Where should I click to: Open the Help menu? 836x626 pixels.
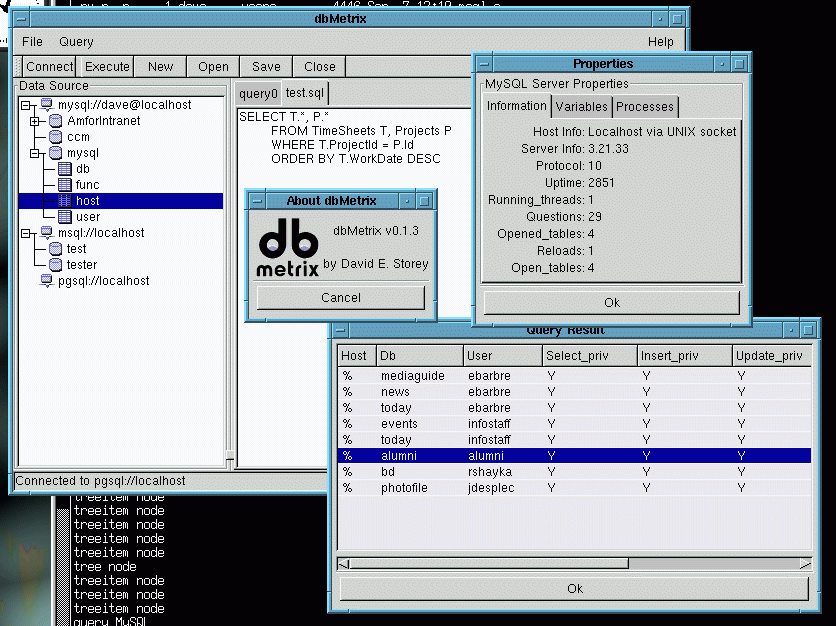click(661, 42)
